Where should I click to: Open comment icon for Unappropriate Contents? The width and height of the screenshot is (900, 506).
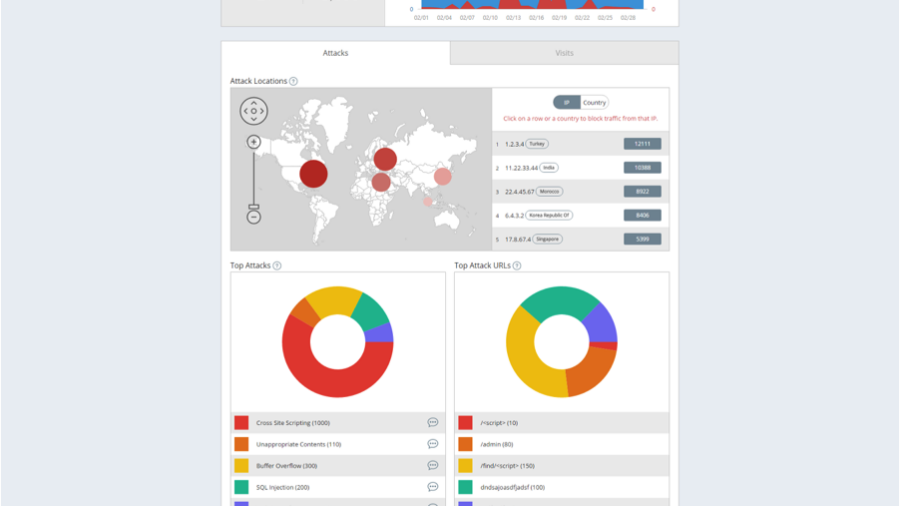coord(433,444)
